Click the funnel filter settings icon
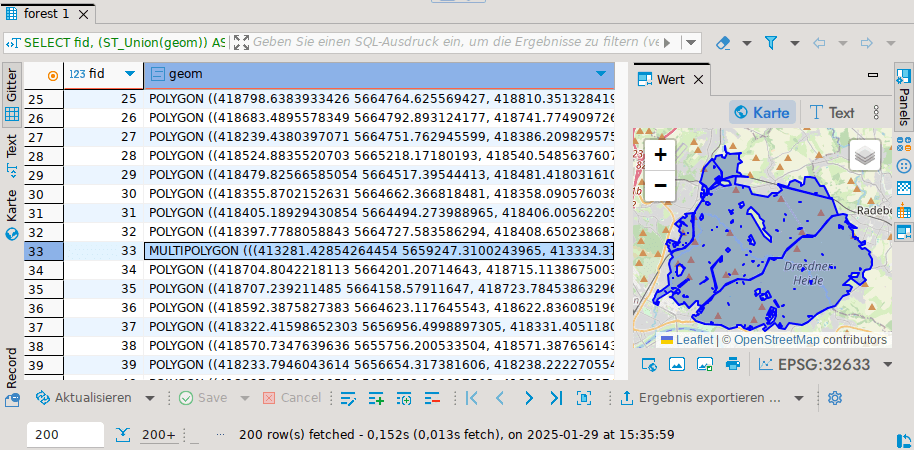This screenshot has height=450, width=914. click(771, 43)
